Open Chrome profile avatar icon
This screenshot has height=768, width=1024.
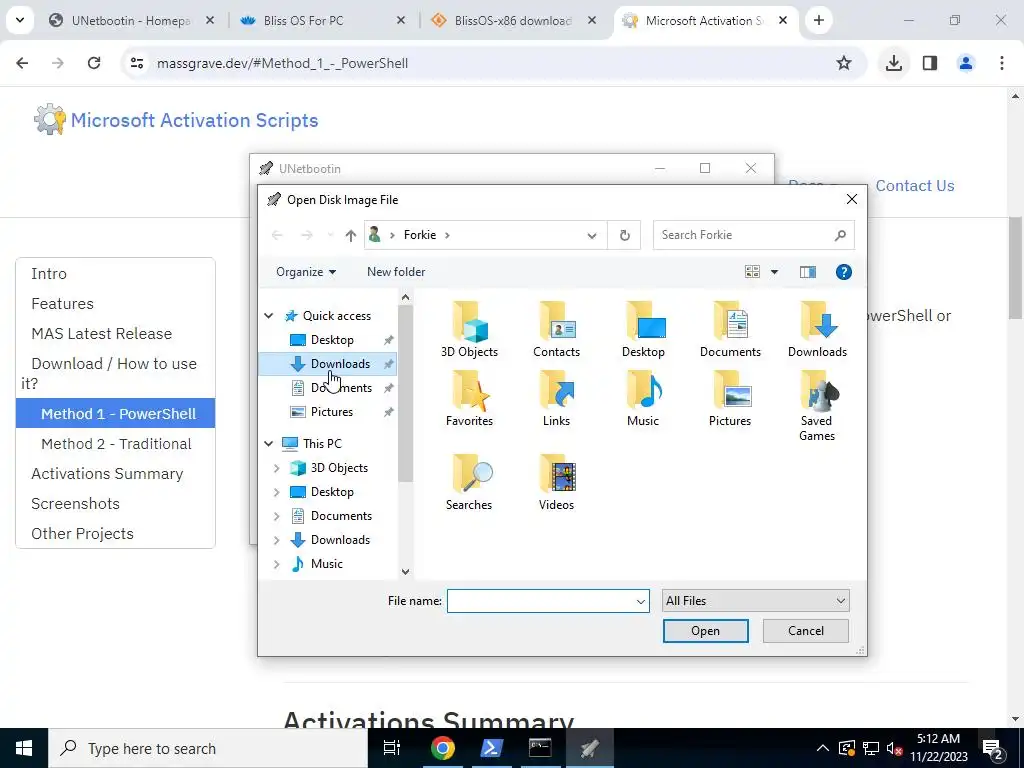point(965,63)
